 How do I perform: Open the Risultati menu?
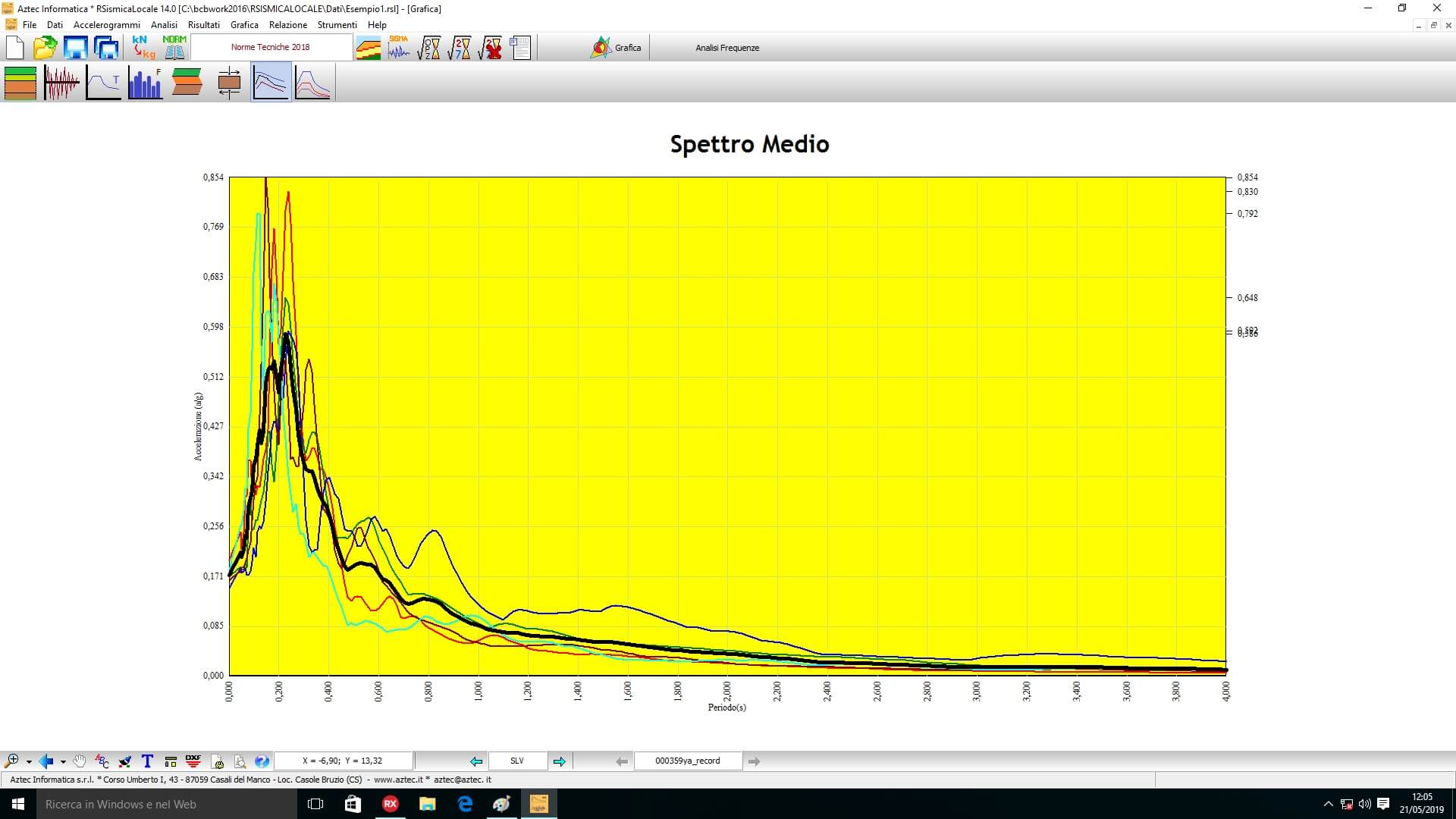pos(203,25)
